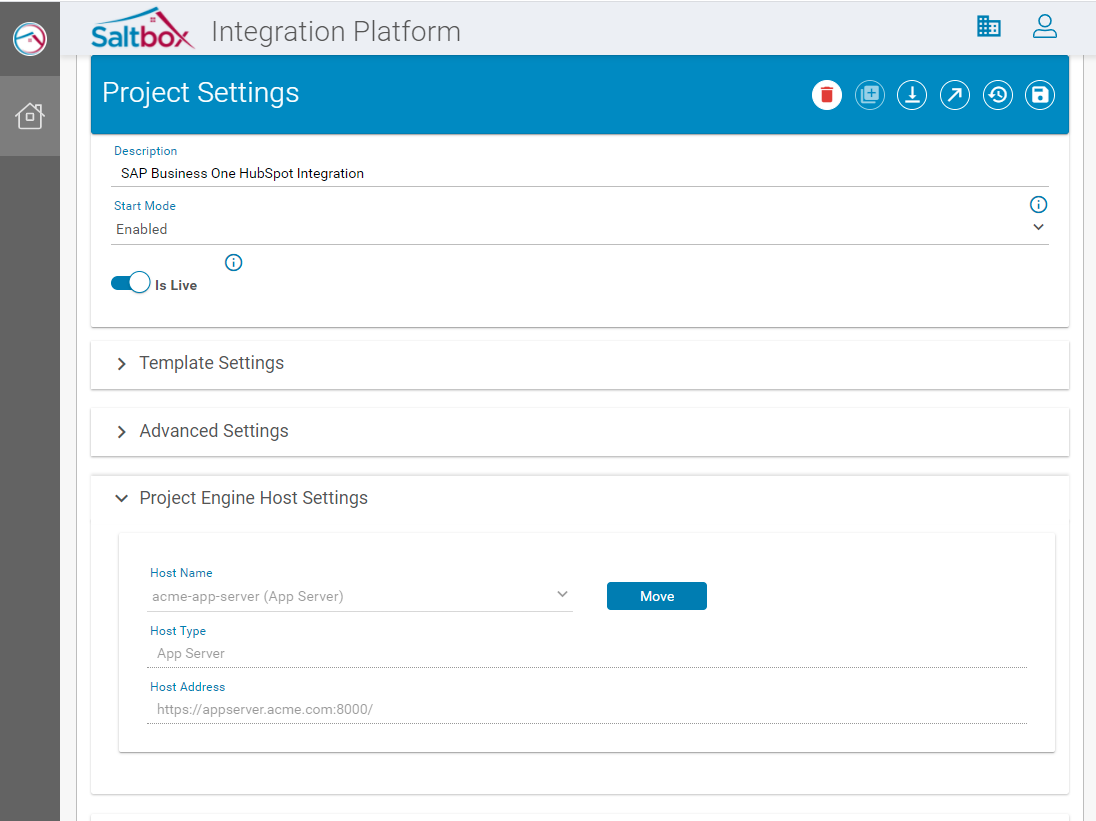Open the project history icon
Screen dimensions: 1096x821
pyautogui.click(x=997, y=95)
